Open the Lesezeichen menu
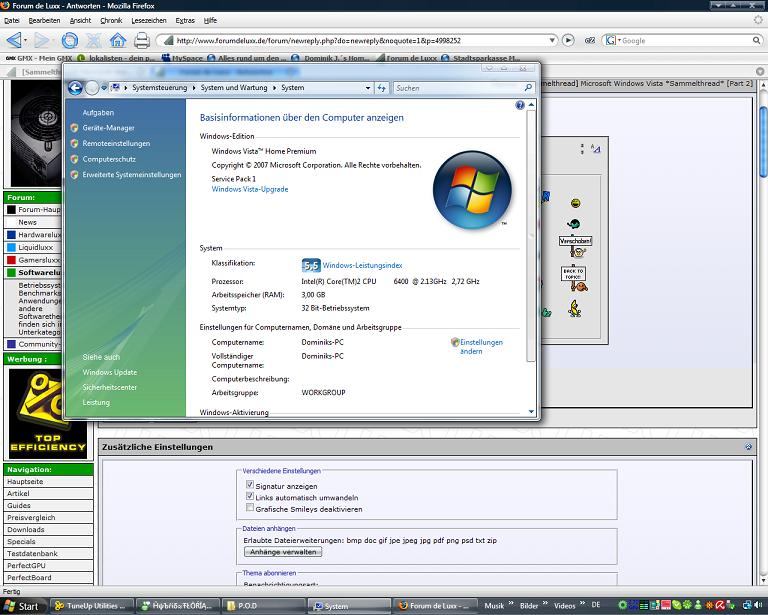This screenshot has width=768, height=615. [x=149, y=21]
